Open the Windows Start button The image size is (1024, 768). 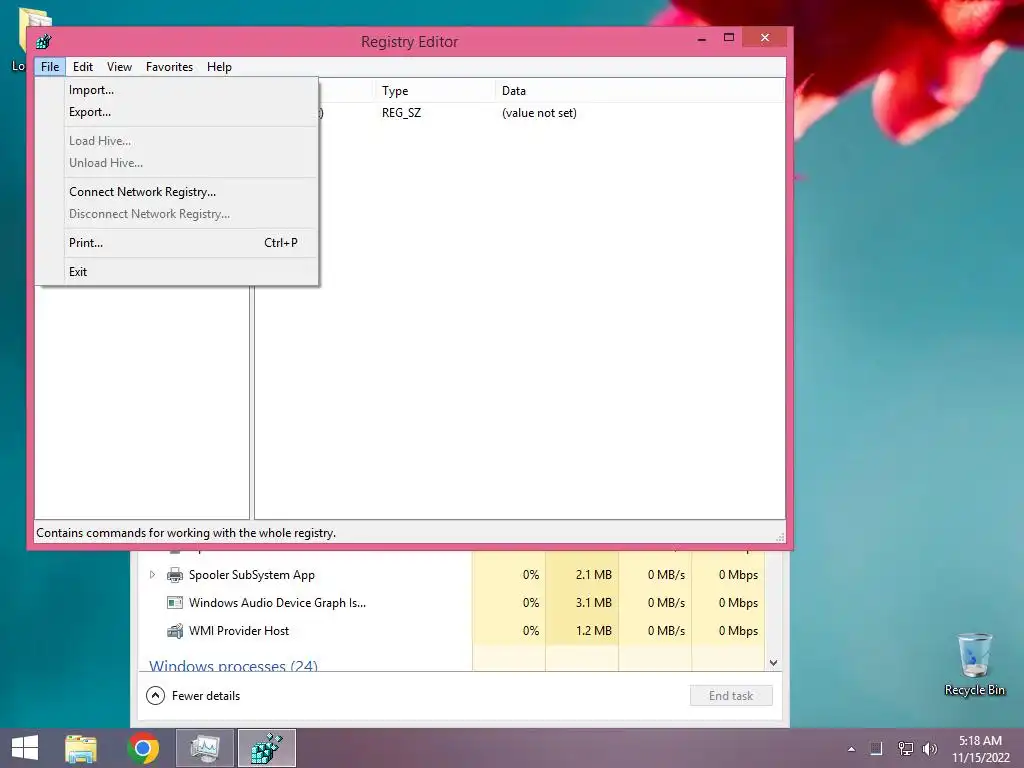tap(25, 748)
